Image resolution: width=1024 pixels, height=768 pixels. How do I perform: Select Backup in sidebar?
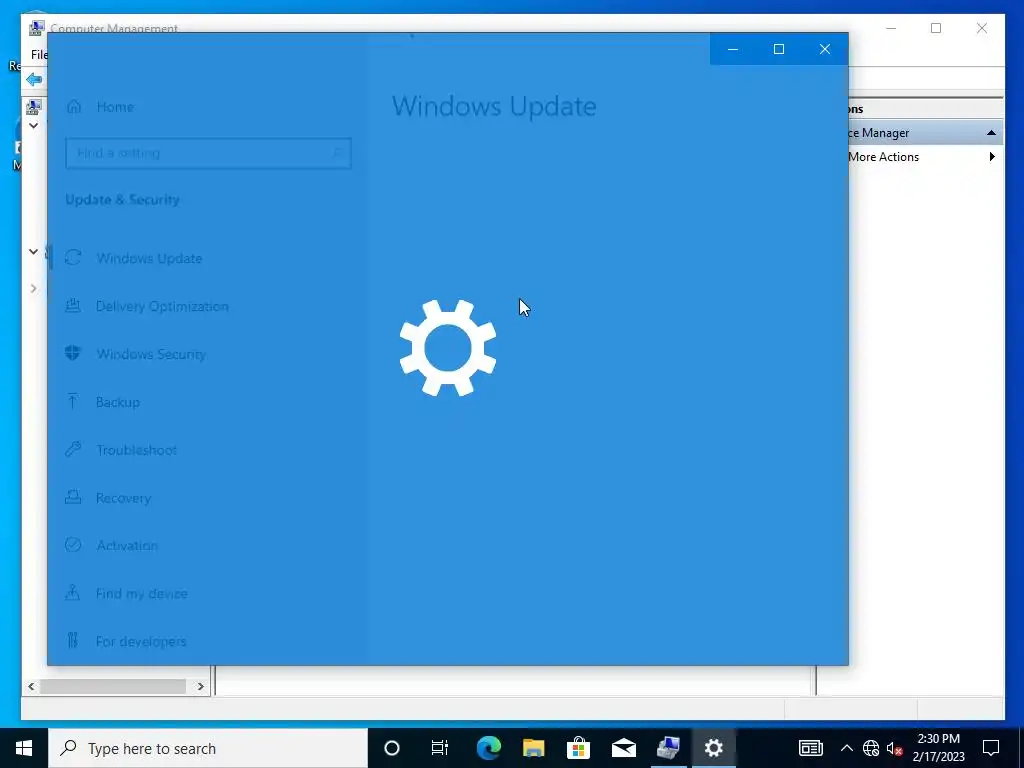(x=118, y=402)
